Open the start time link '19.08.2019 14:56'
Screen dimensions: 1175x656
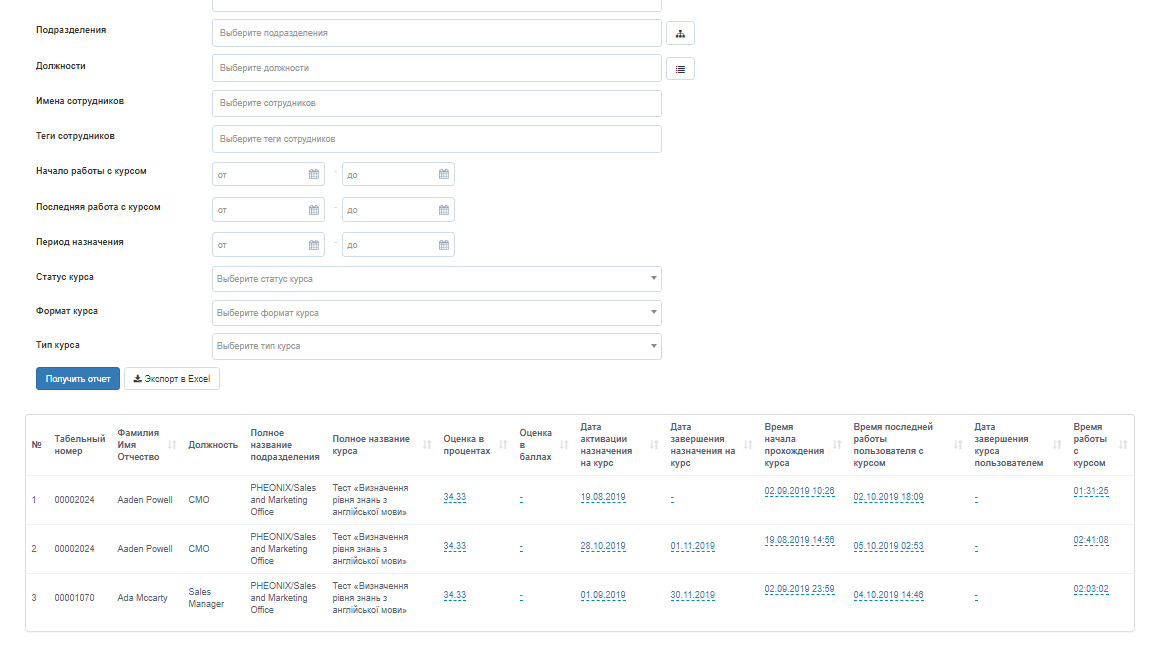[x=799, y=541]
